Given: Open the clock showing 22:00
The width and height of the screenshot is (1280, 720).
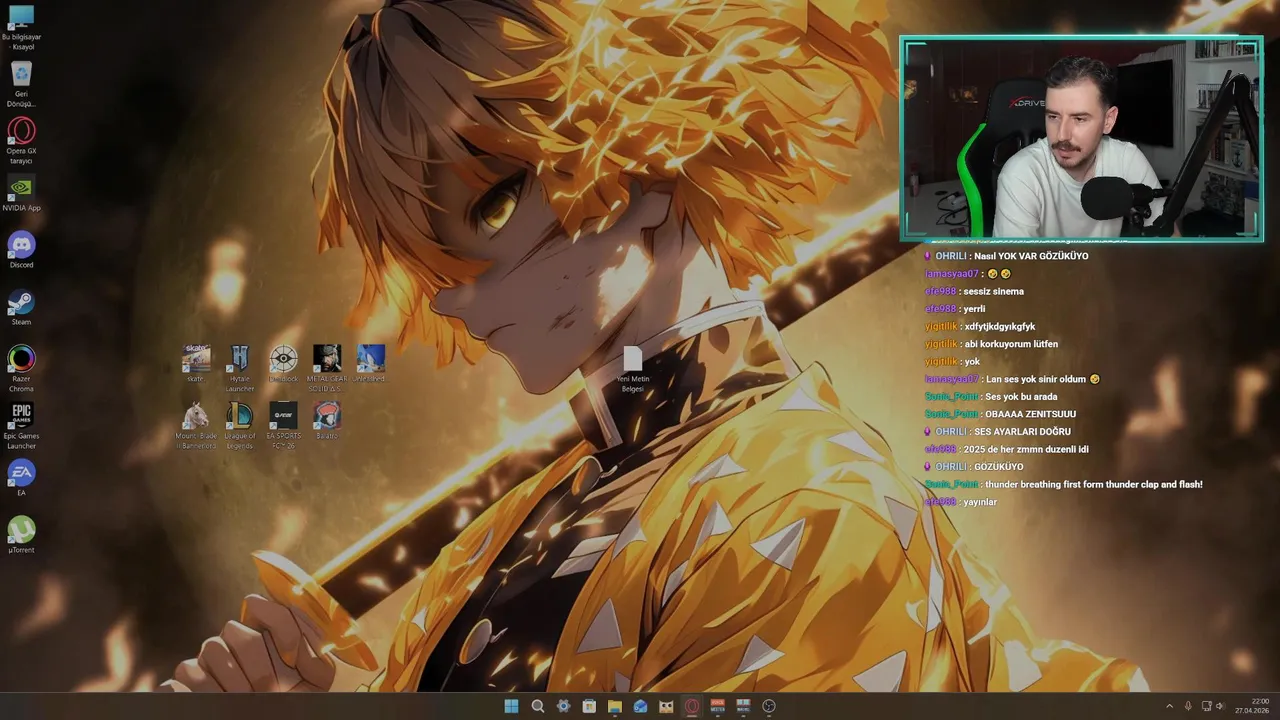Looking at the screenshot, I should coord(1252,706).
